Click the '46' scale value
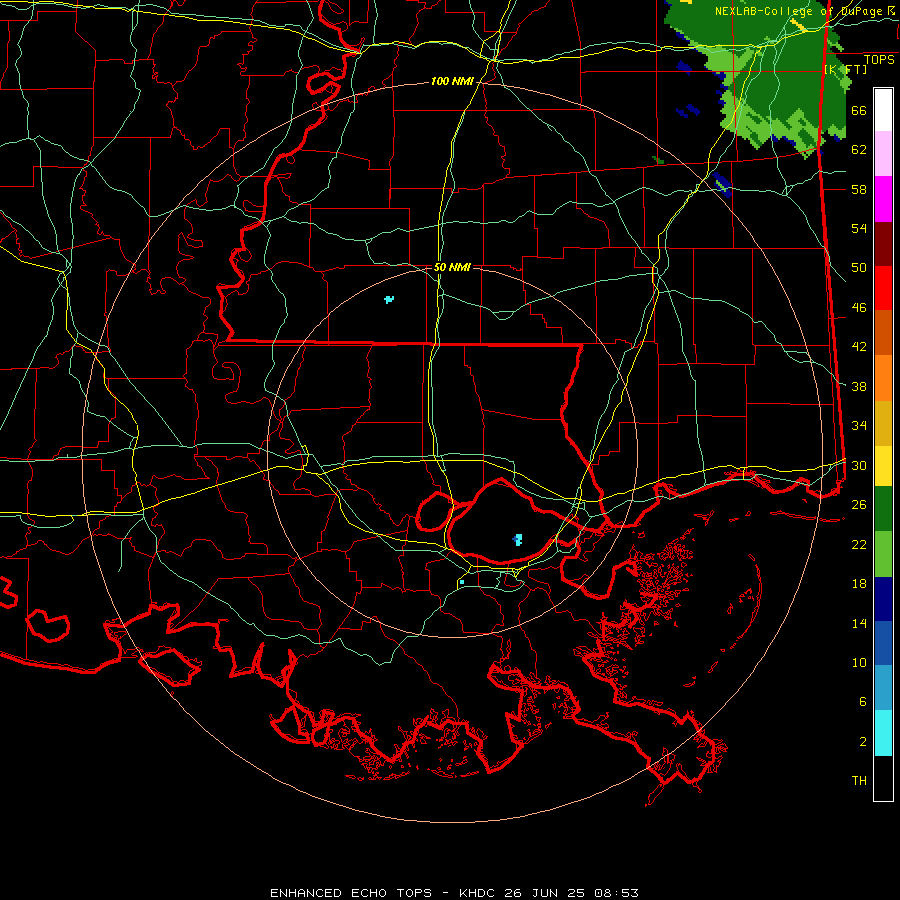900x900 pixels. coord(859,308)
